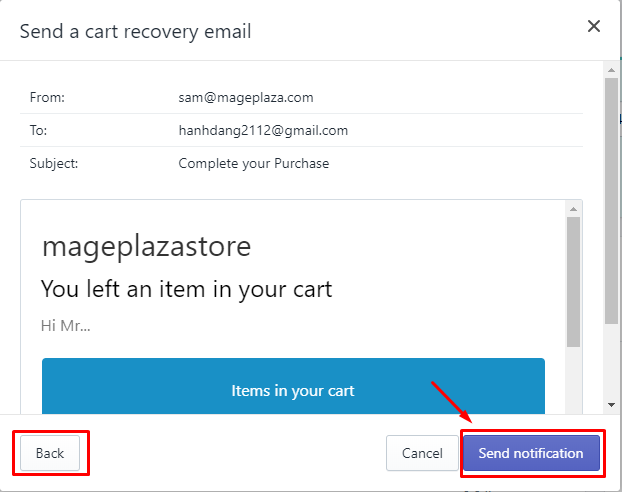Click the From: label
The image size is (622, 492).
tap(47, 97)
